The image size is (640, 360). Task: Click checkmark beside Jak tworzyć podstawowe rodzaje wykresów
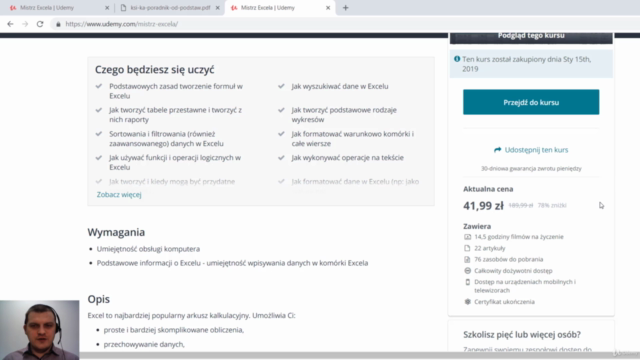(x=281, y=110)
